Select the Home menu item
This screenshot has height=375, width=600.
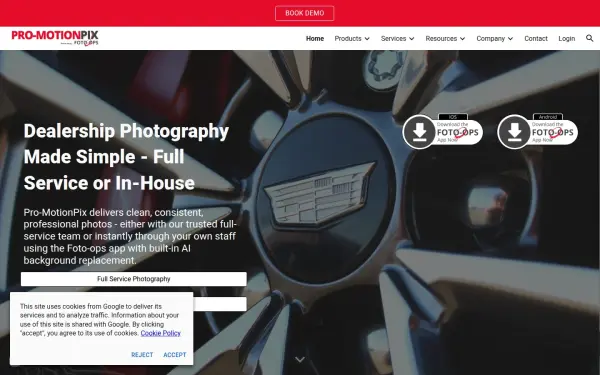[x=315, y=39]
